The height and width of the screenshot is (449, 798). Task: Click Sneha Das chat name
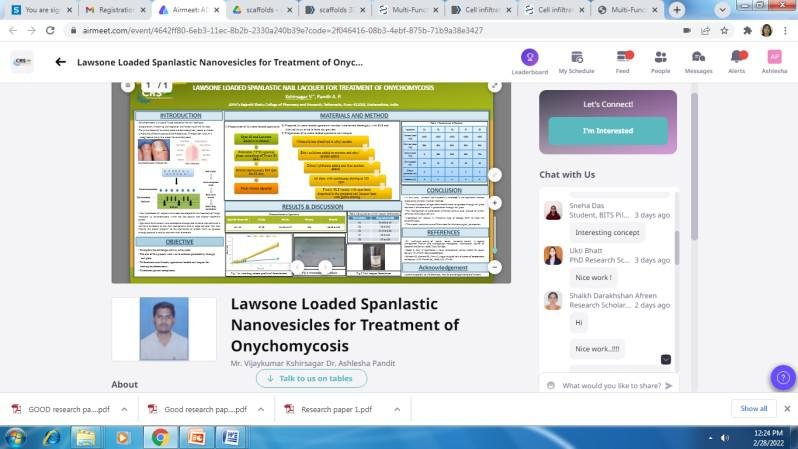coord(586,206)
